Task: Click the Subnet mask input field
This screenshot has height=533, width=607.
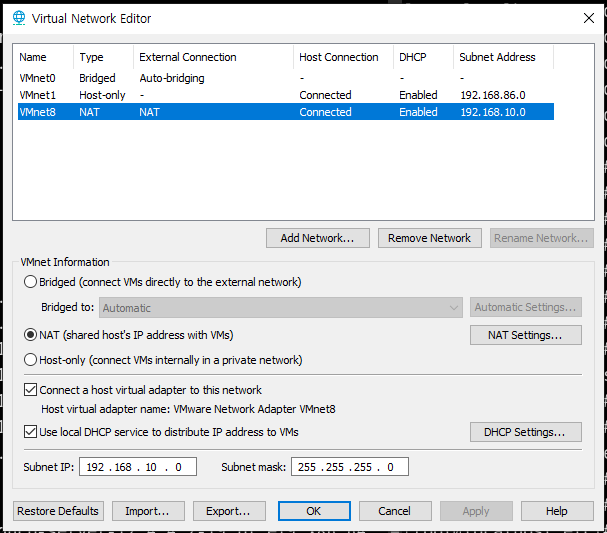Action: click(x=350, y=467)
